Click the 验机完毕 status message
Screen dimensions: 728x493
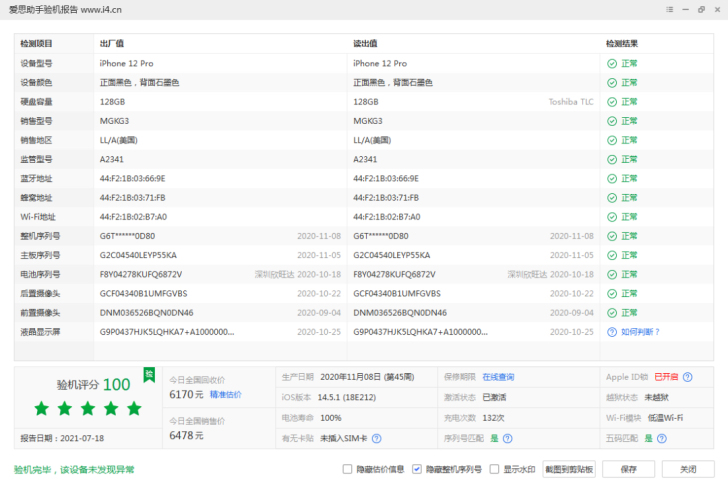tap(74, 470)
